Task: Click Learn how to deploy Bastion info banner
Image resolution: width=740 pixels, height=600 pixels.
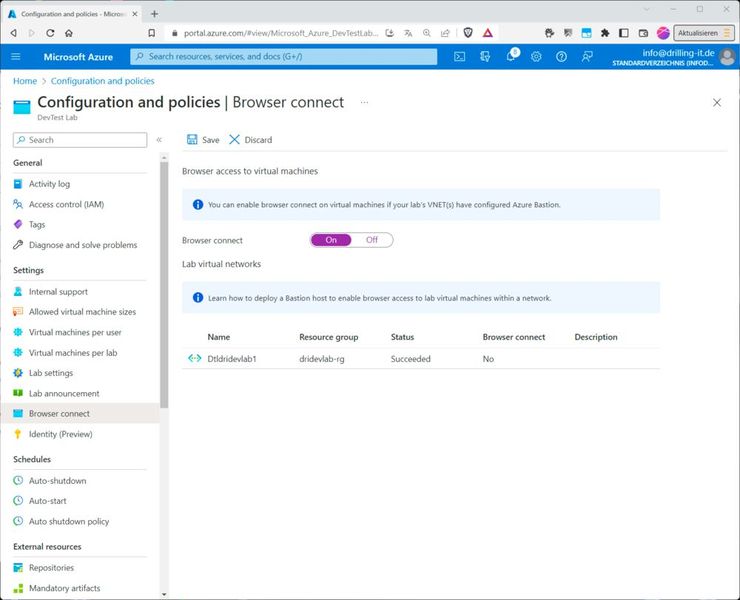Action: [421, 298]
